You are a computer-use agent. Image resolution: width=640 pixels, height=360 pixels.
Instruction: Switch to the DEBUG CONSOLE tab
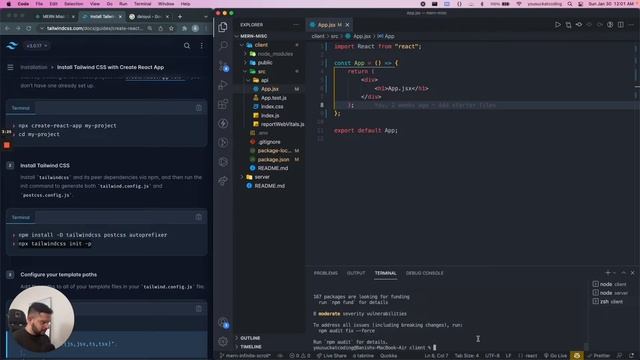pyautogui.click(x=424, y=273)
